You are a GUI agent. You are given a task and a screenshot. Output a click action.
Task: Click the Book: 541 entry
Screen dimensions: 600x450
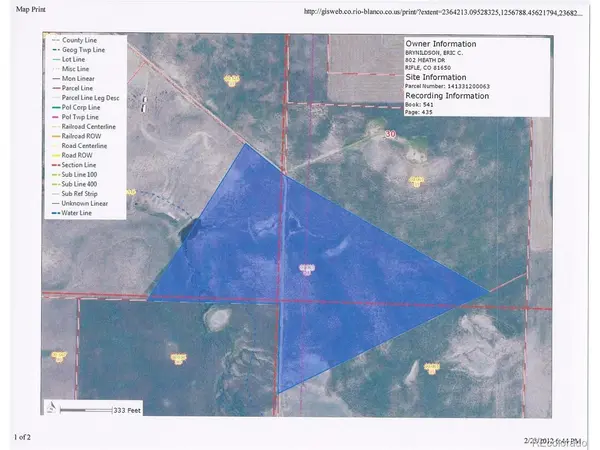[x=419, y=104]
